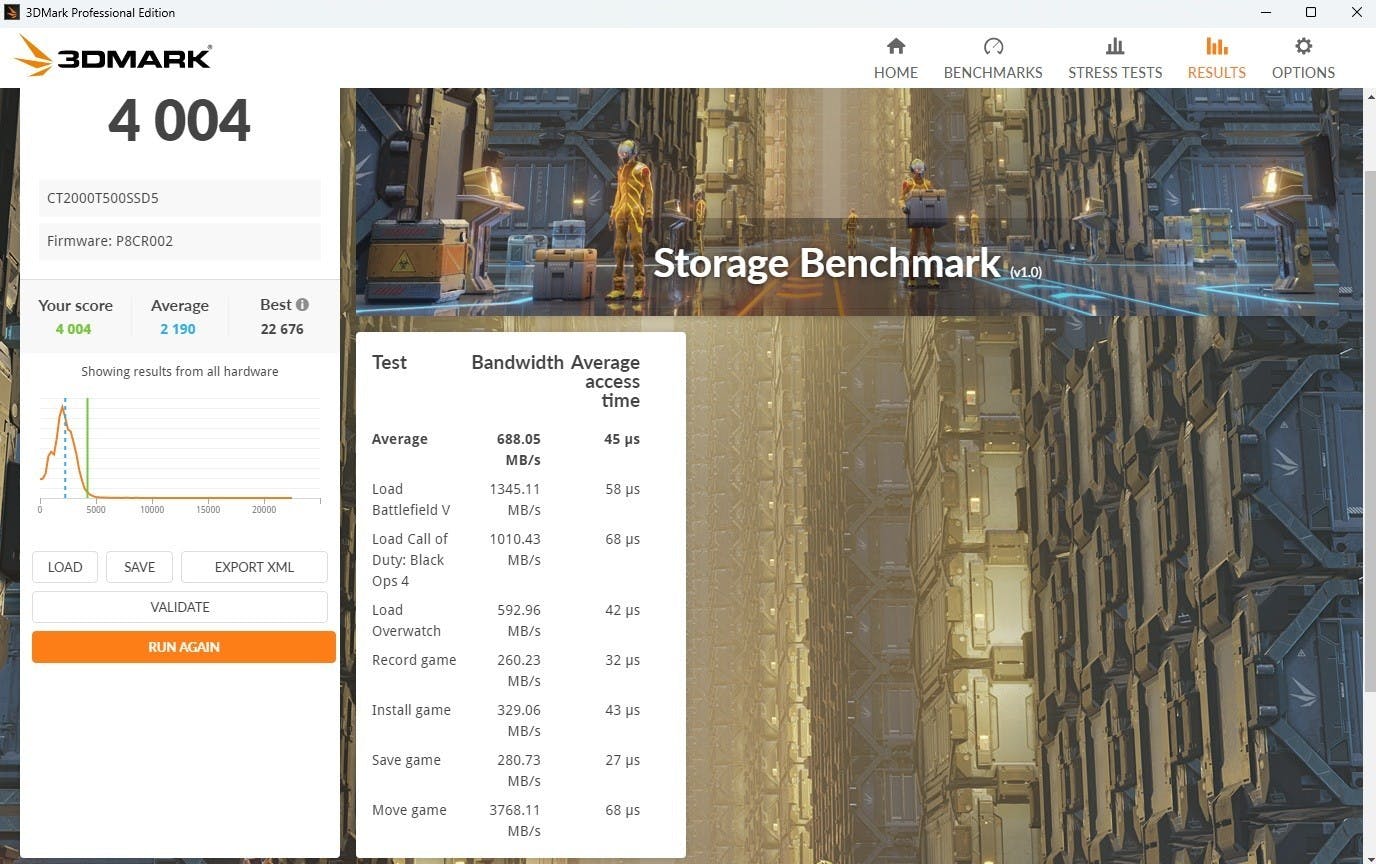
Task: Click the blue Average score 2 190
Action: 178,329
